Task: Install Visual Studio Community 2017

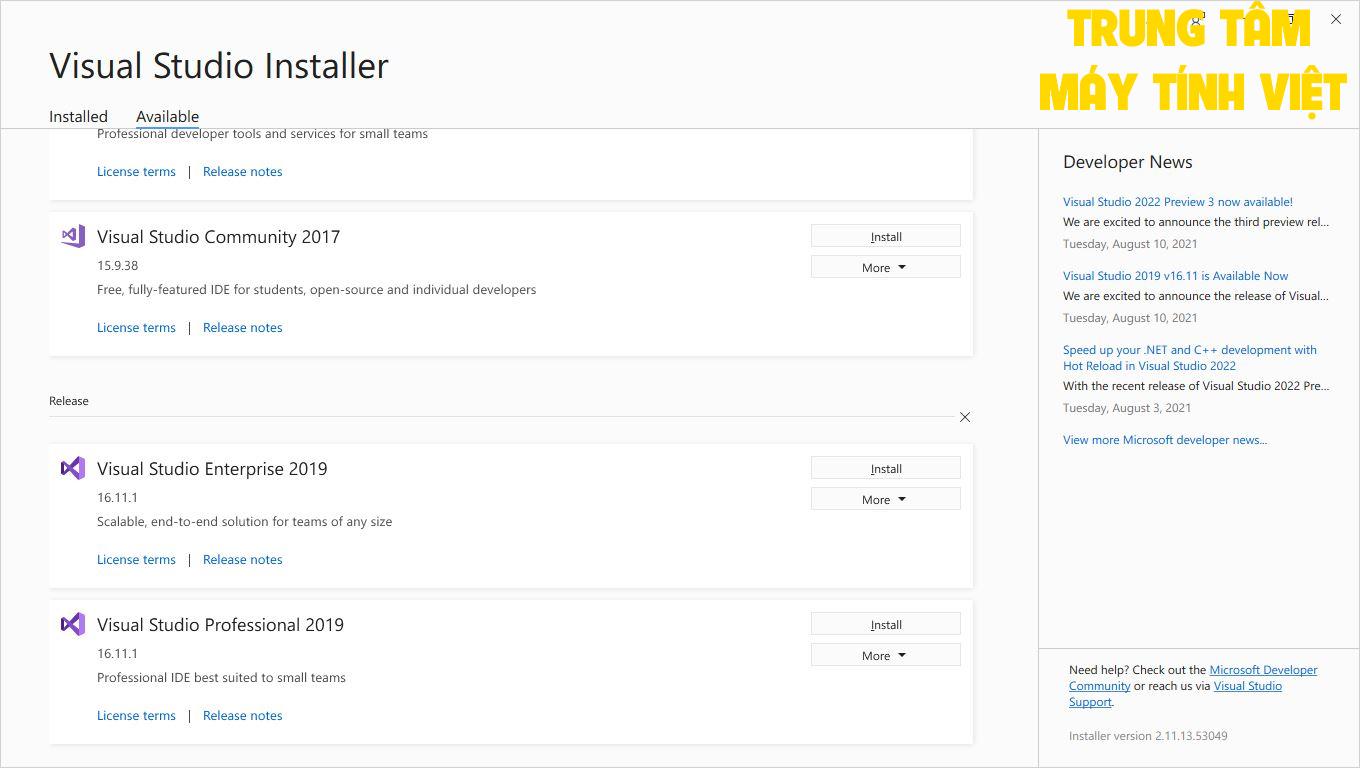Action: tap(885, 236)
